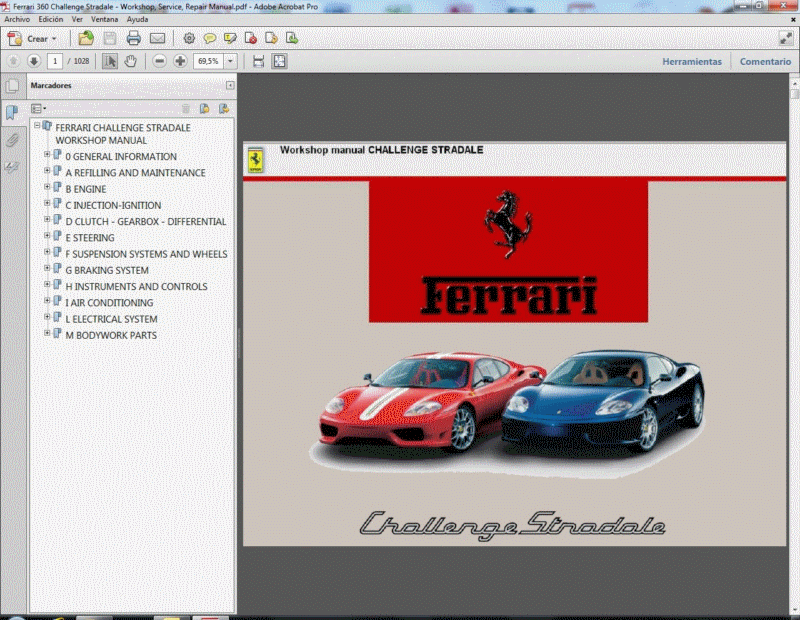Click the new bookmark icon
800x620 pixels.
[205, 108]
